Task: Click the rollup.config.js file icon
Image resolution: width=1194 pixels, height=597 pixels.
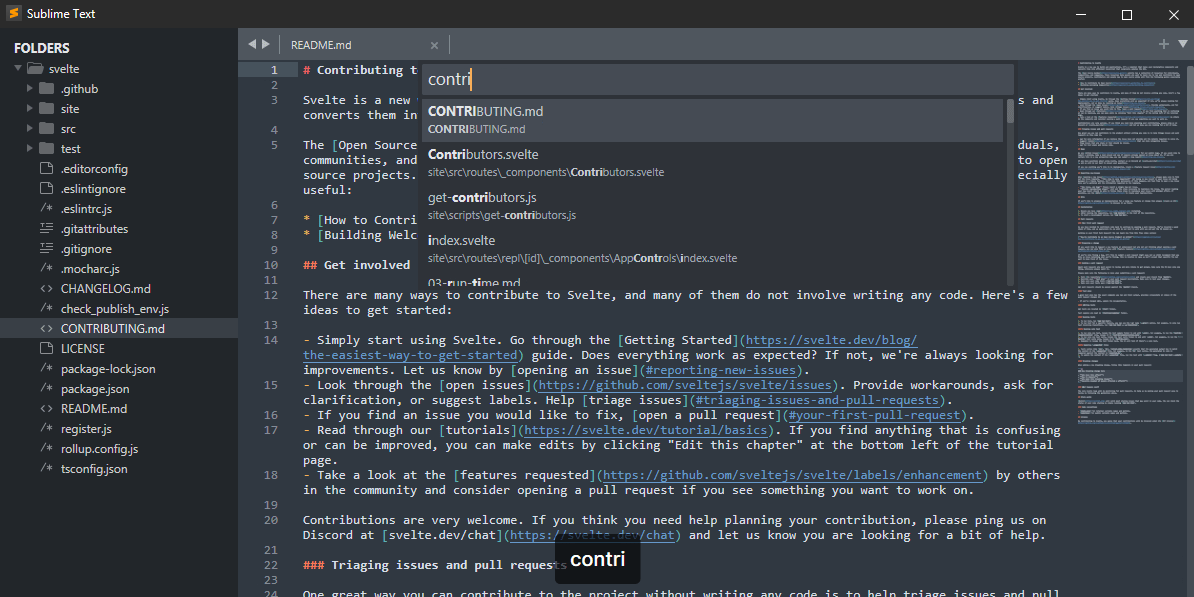Action: (46, 449)
